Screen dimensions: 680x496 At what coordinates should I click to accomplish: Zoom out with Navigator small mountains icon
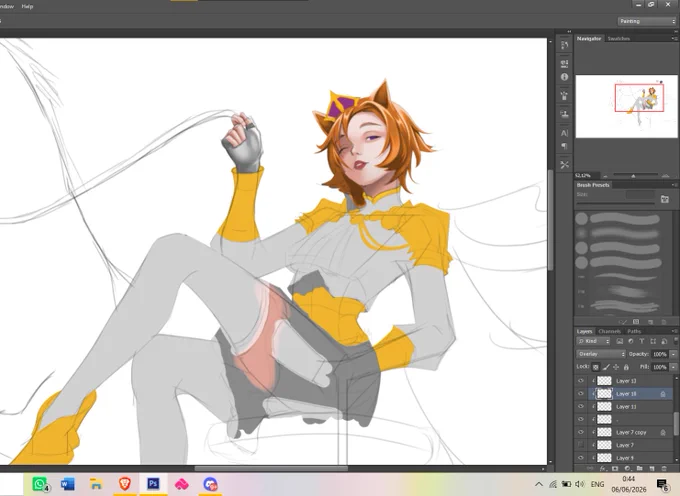point(605,176)
